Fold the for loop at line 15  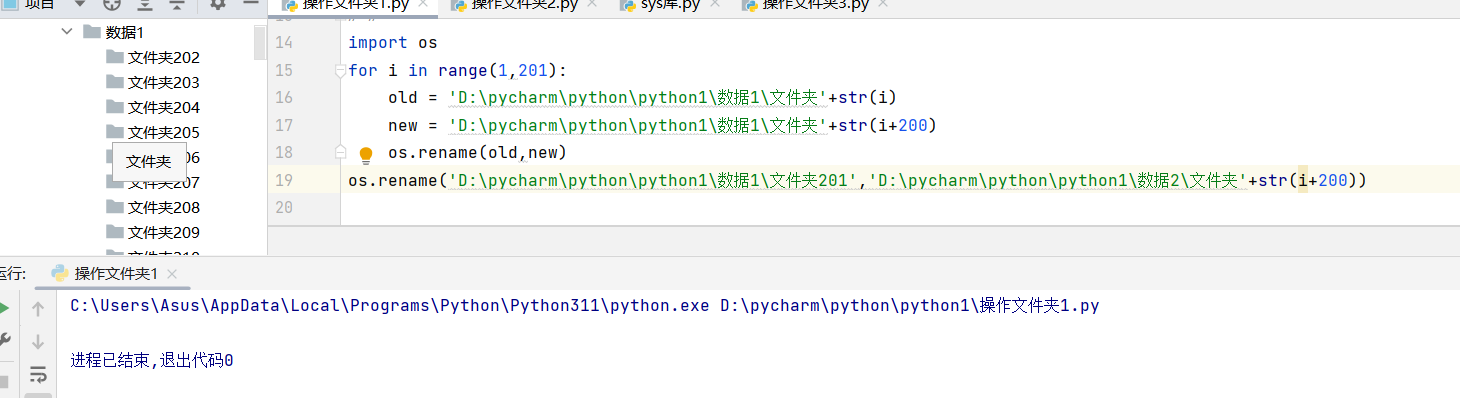click(340, 71)
